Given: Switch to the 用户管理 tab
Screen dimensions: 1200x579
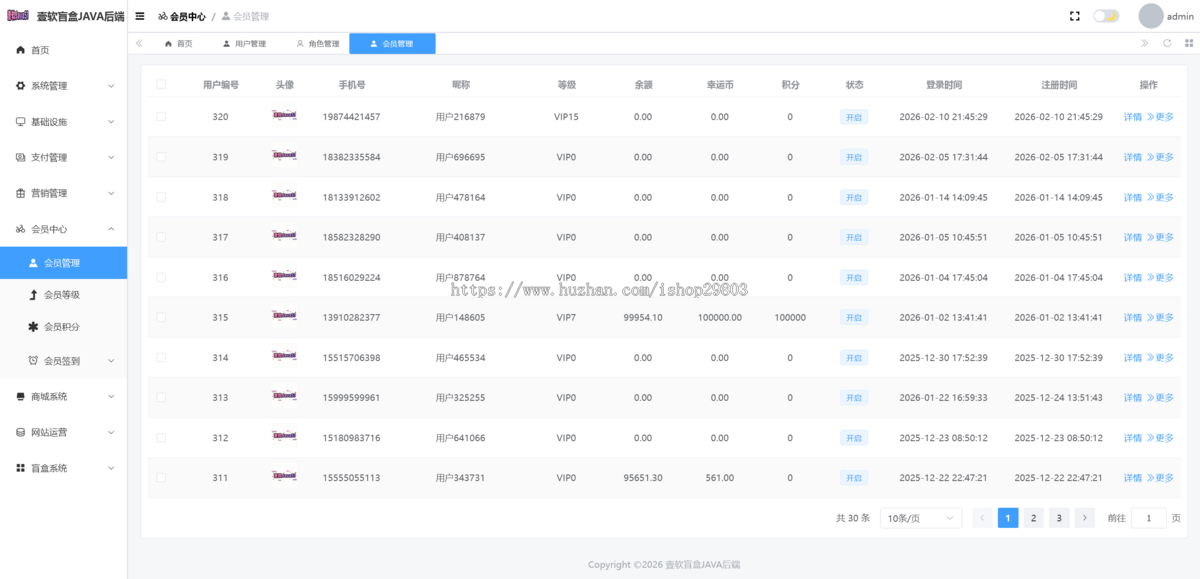Looking at the screenshot, I should tap(244, 44).
